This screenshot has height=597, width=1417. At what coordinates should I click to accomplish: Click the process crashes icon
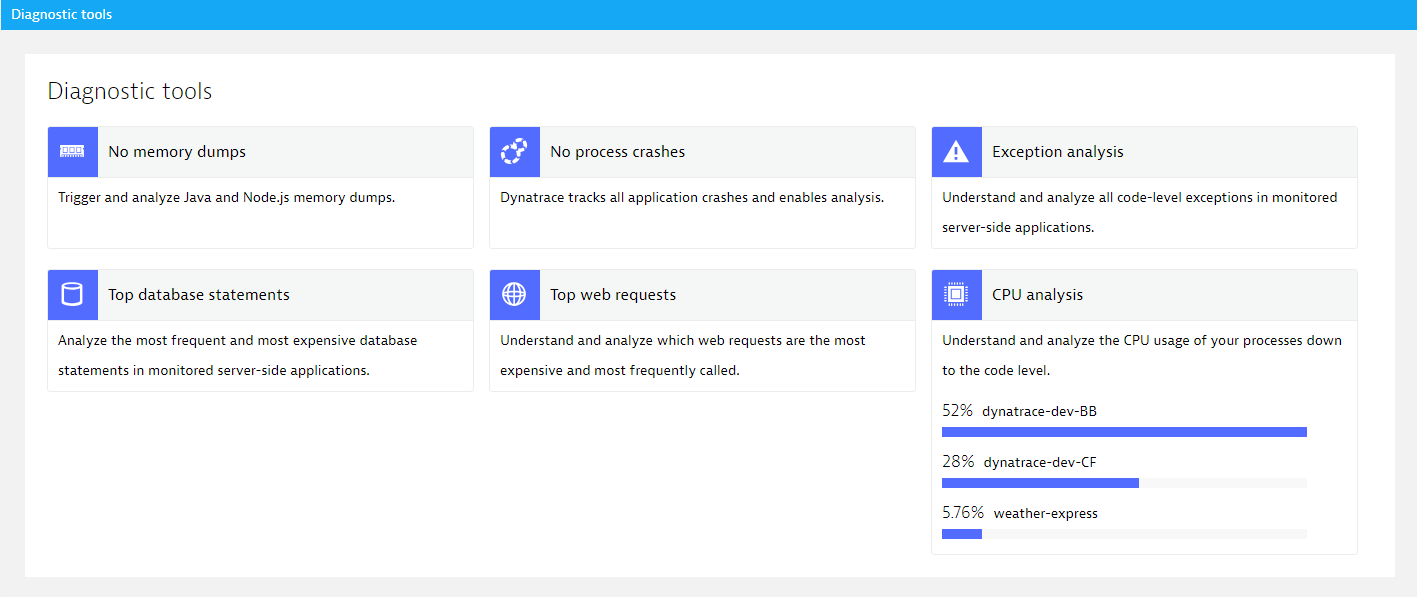514,152
